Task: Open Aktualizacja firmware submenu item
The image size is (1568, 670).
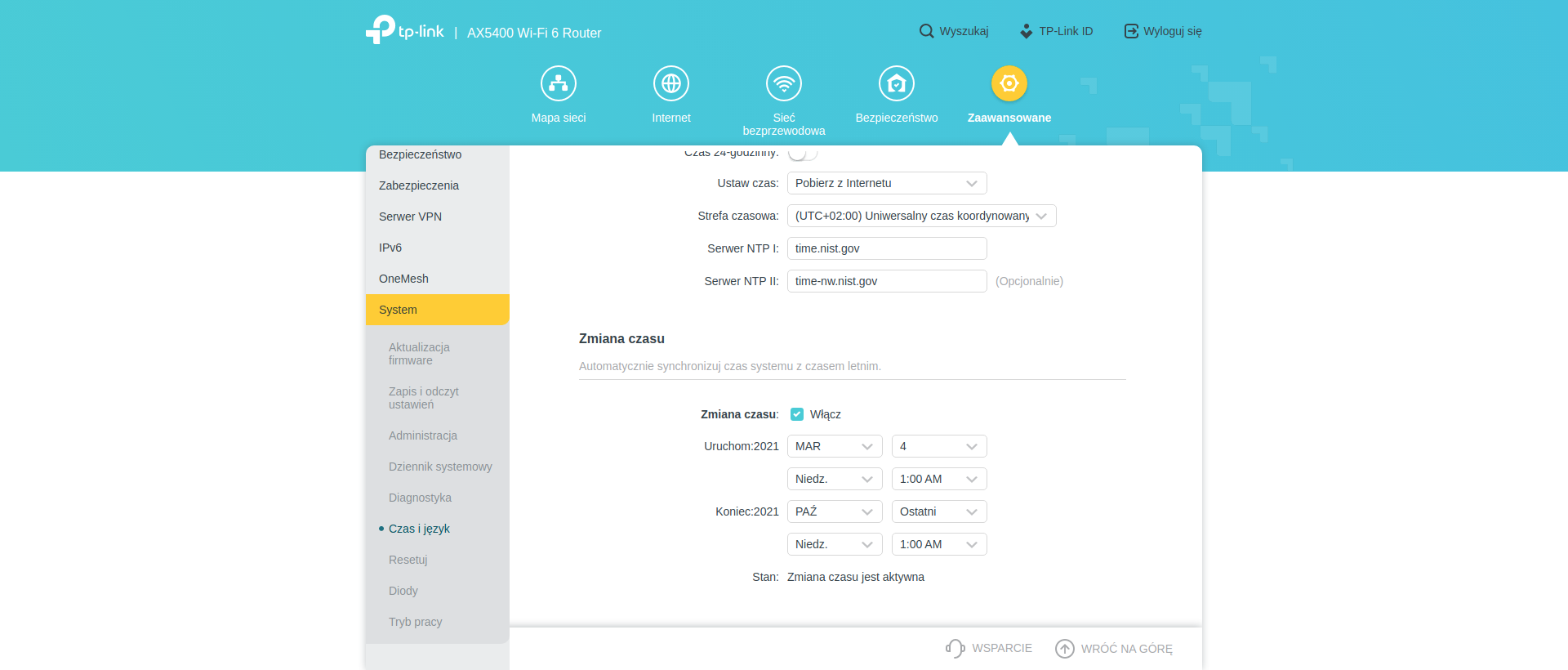Action: (x=419, y=354)
